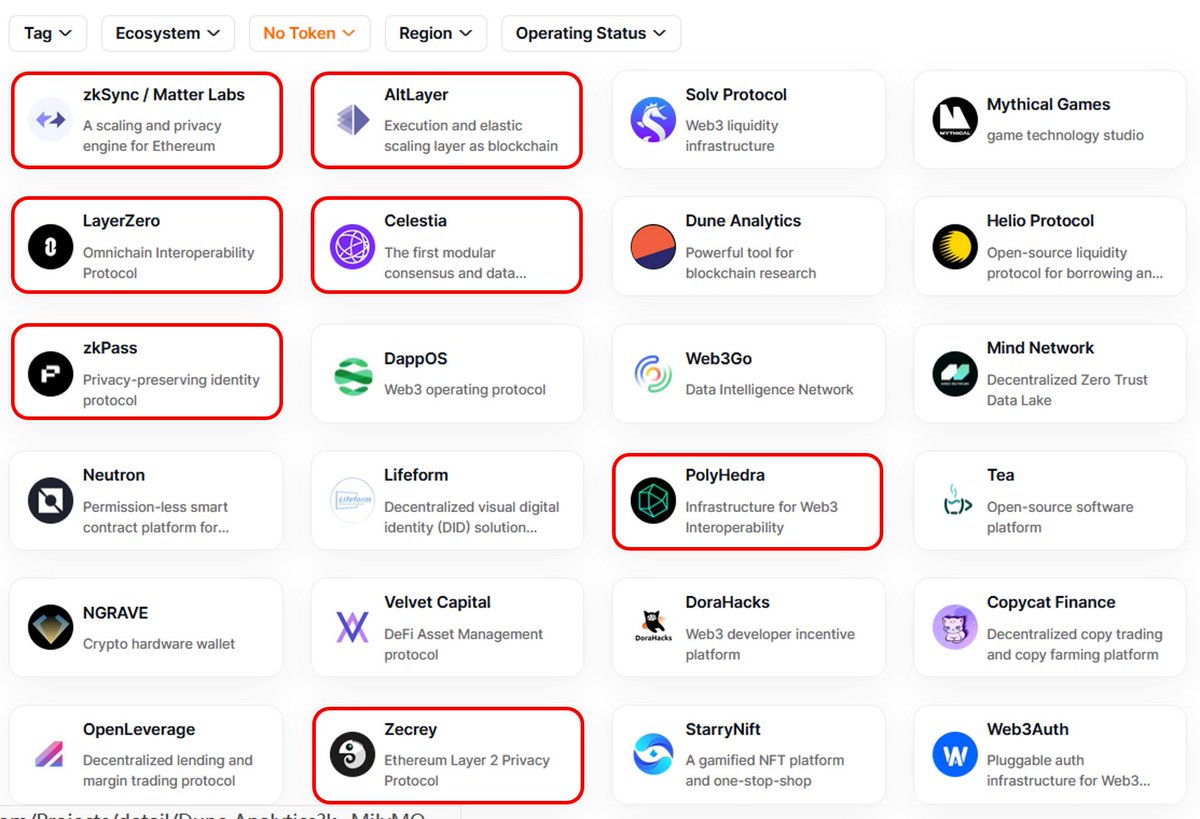Open the Solv Protocol project title
The image size is (1200, 819).
pos(736,95)
